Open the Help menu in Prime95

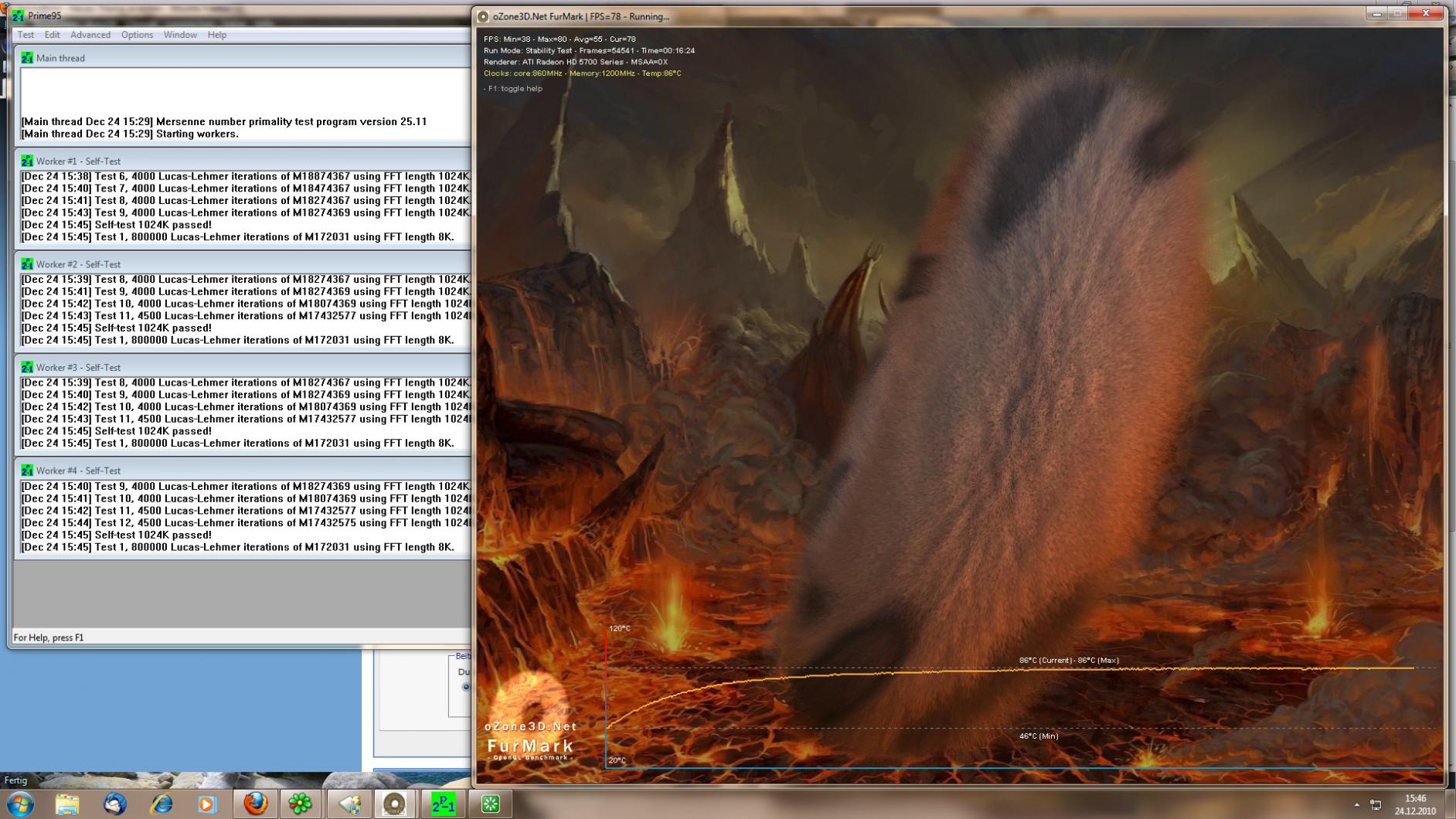tap(217, 35)
